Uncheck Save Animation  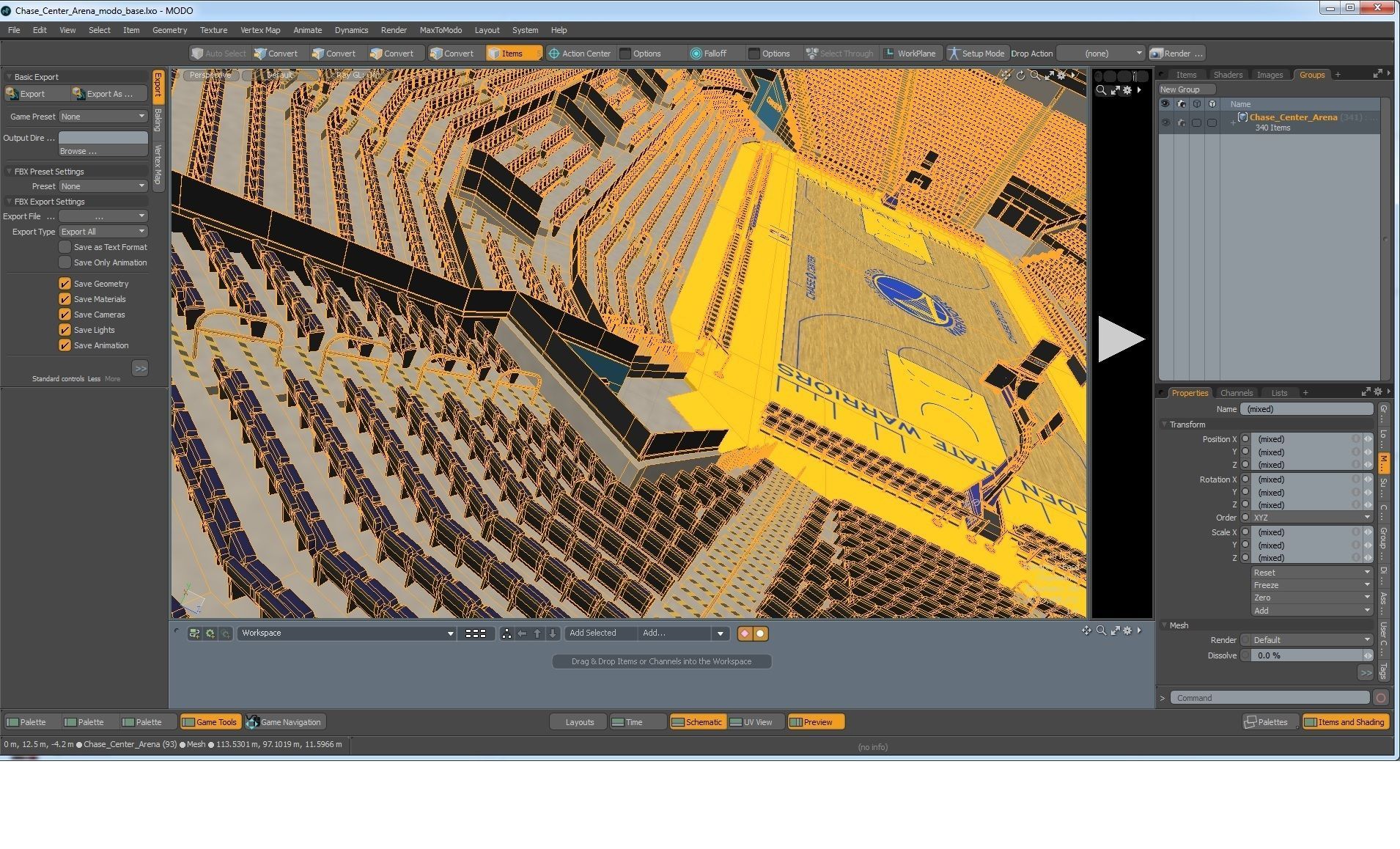[65, 345]
